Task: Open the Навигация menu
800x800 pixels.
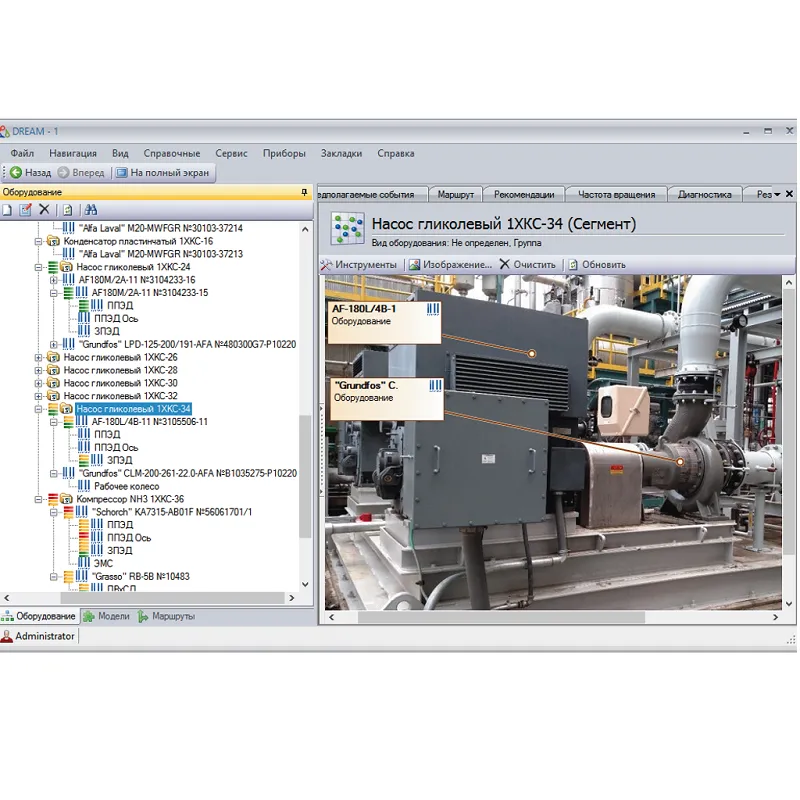Action: tap(73, 153)
